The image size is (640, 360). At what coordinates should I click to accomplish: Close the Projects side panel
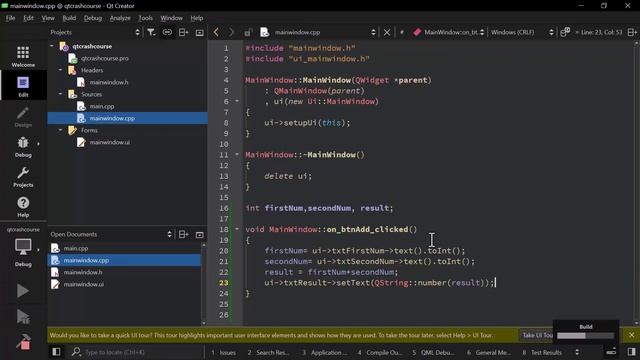coord(200,33)
